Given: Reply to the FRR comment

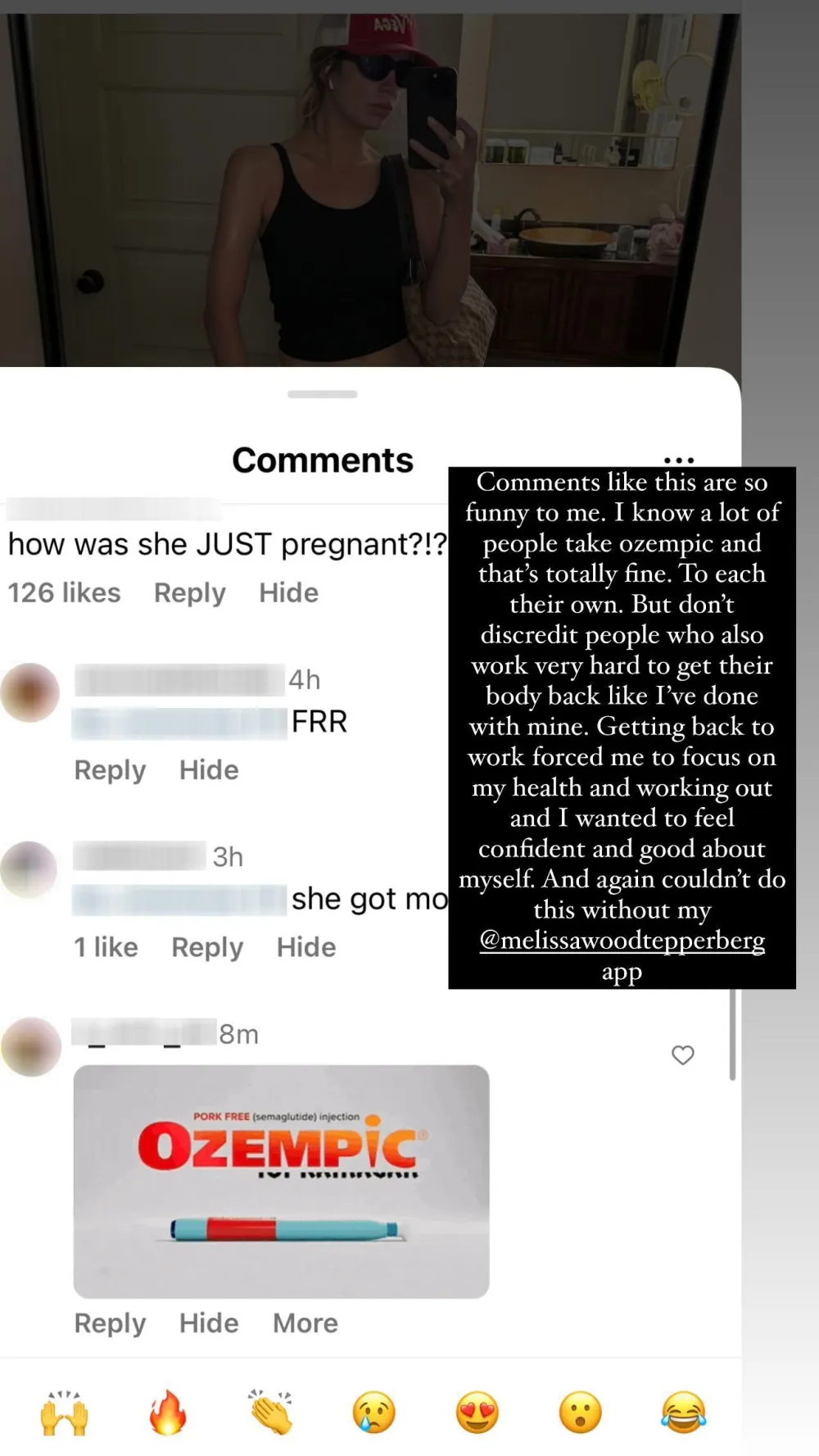Looking at the screenshot, I should click(110, 770).
